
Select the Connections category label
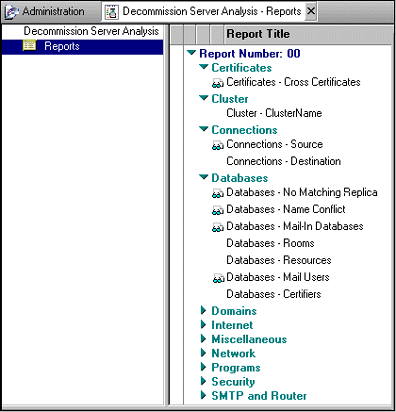pos(244,130)
